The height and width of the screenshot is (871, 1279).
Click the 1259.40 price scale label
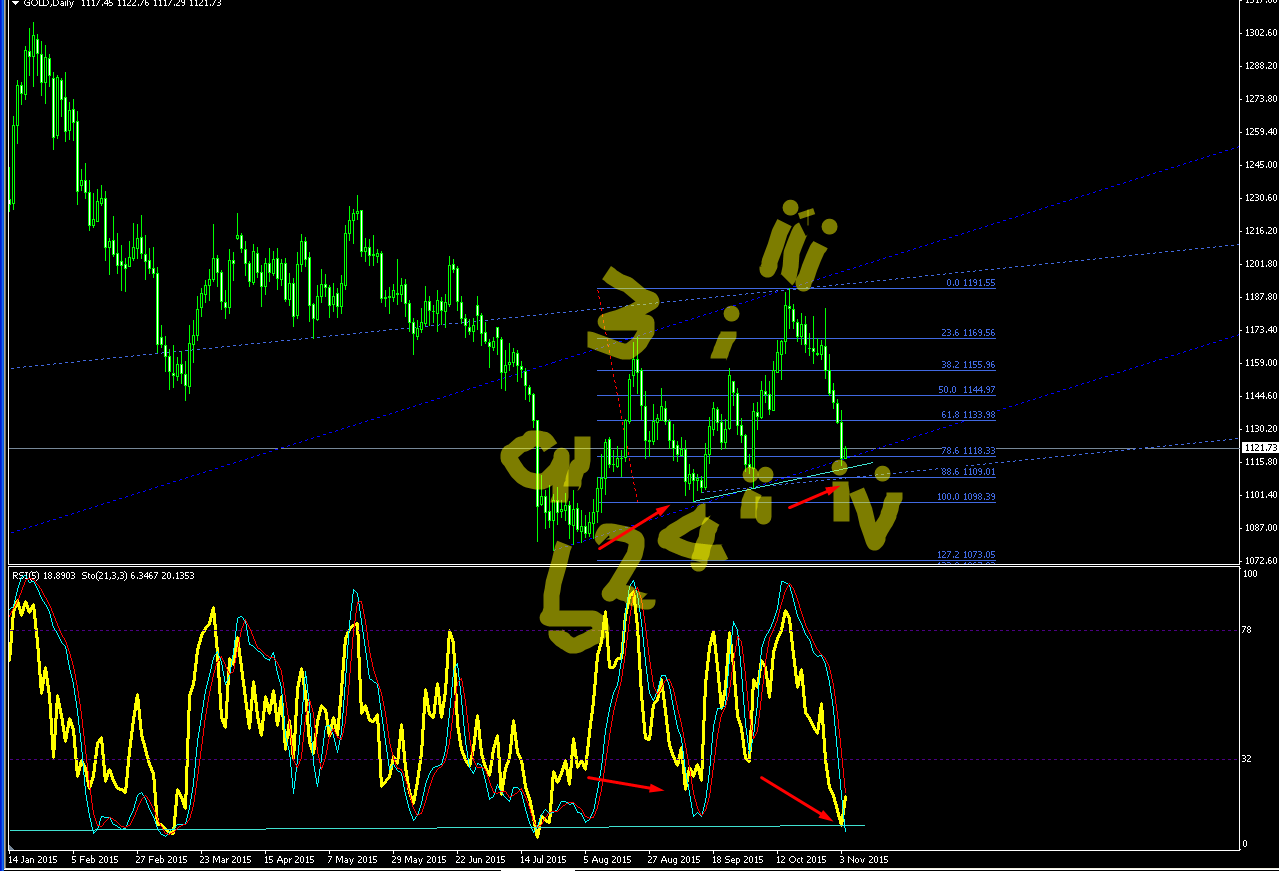point(1262,132)
